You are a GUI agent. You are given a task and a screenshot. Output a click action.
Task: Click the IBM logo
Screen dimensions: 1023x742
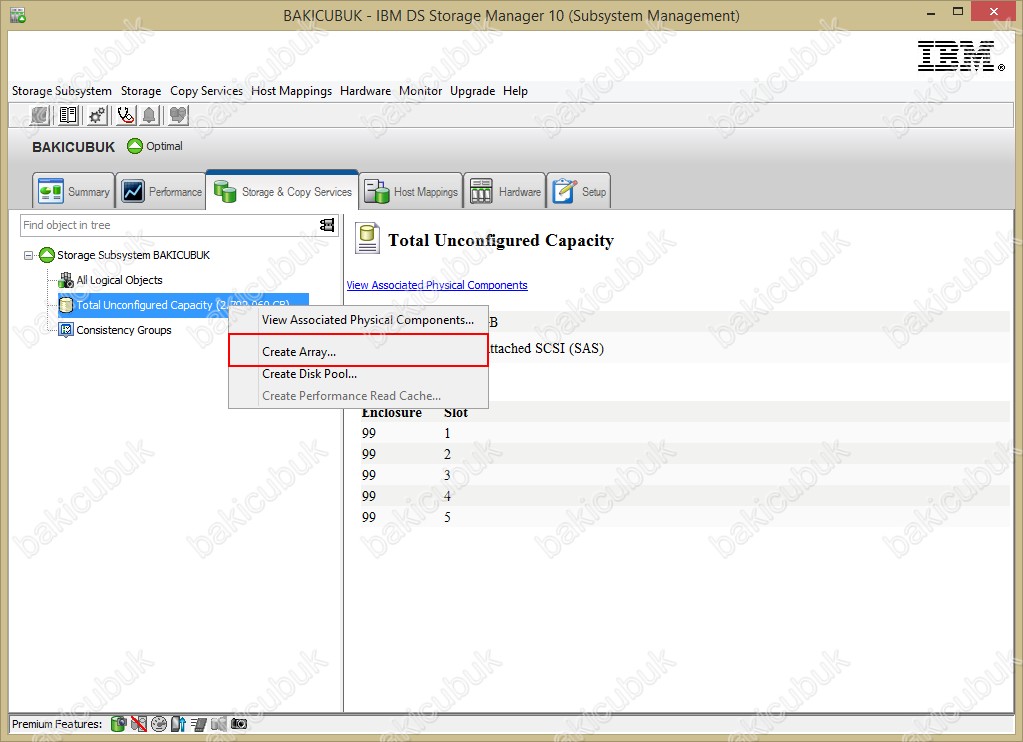coord(961,55)
